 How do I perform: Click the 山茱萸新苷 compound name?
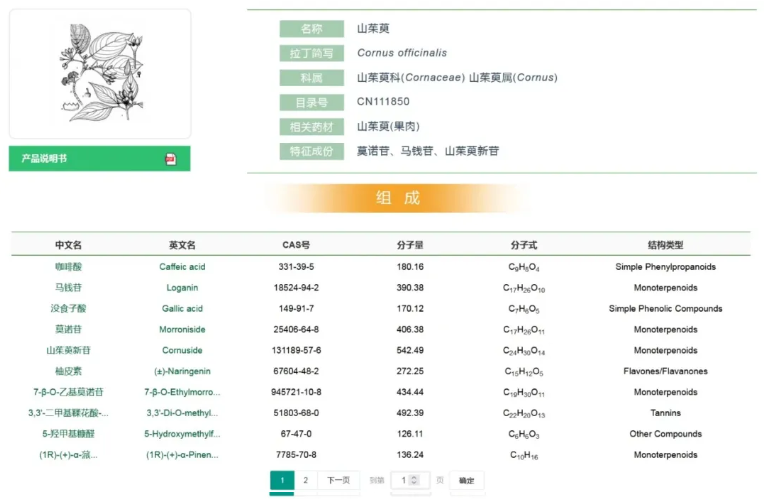(68, 351)
